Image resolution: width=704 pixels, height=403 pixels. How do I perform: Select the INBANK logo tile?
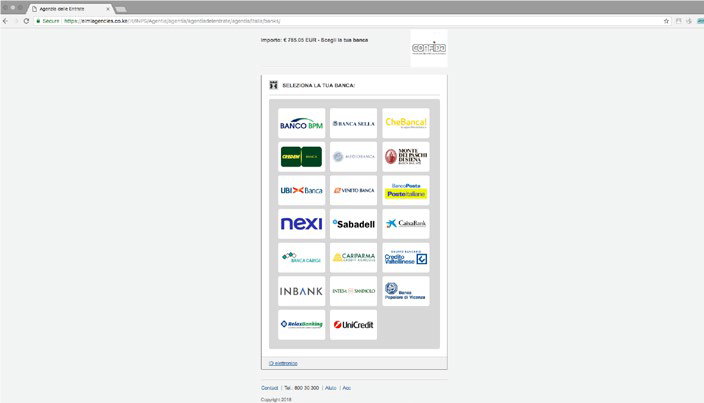coord(301,291)
